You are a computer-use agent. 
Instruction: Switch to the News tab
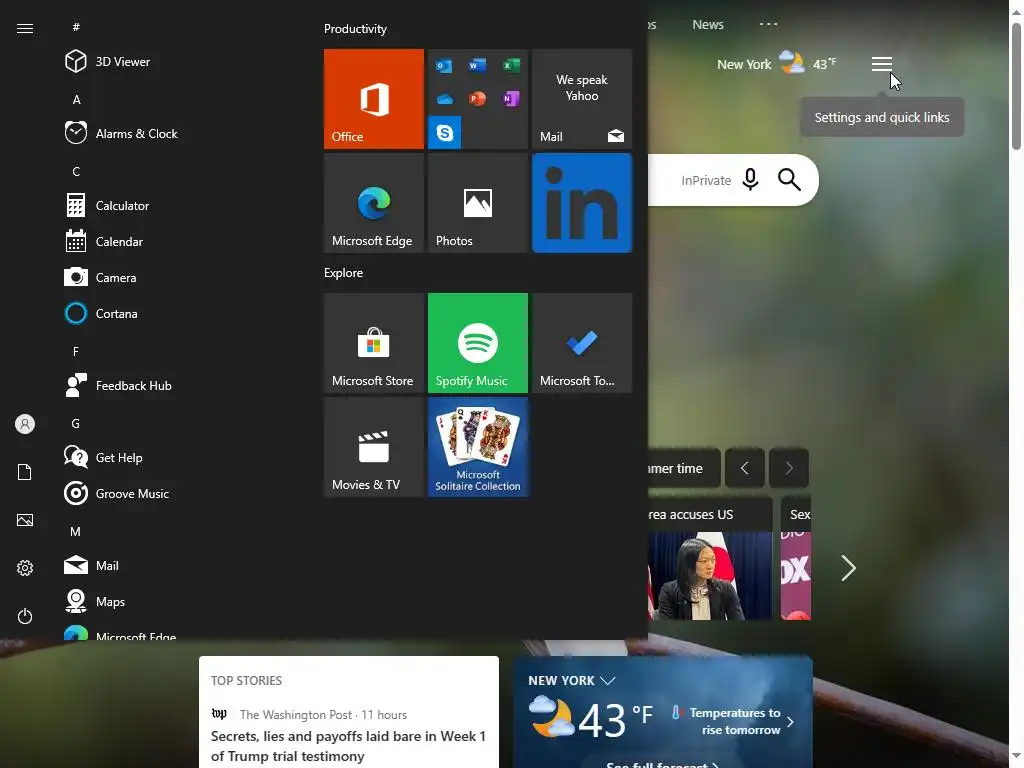pyautogui.click(x=708, y=25)
